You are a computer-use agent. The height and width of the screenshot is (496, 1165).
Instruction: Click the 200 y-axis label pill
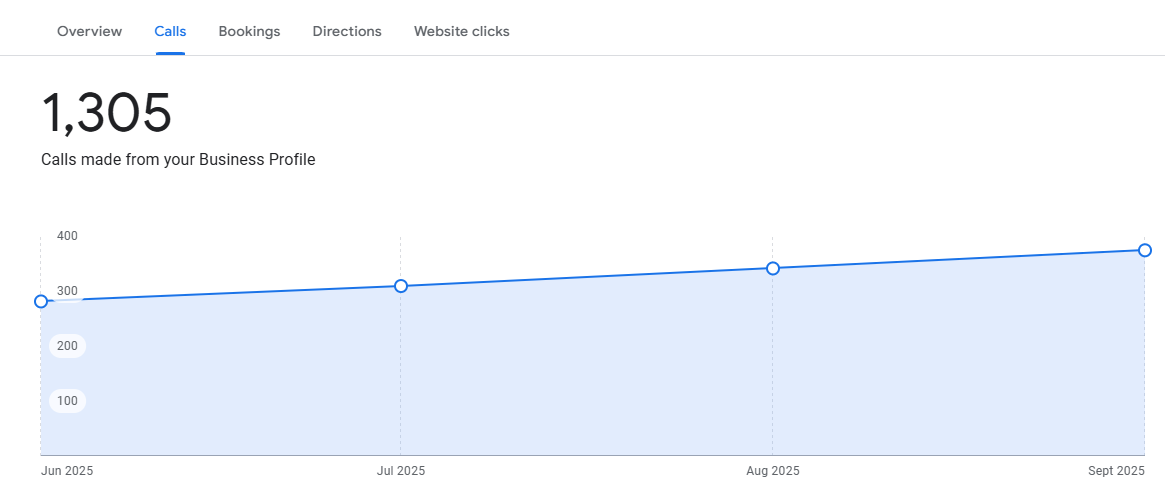tap(68, 346)
